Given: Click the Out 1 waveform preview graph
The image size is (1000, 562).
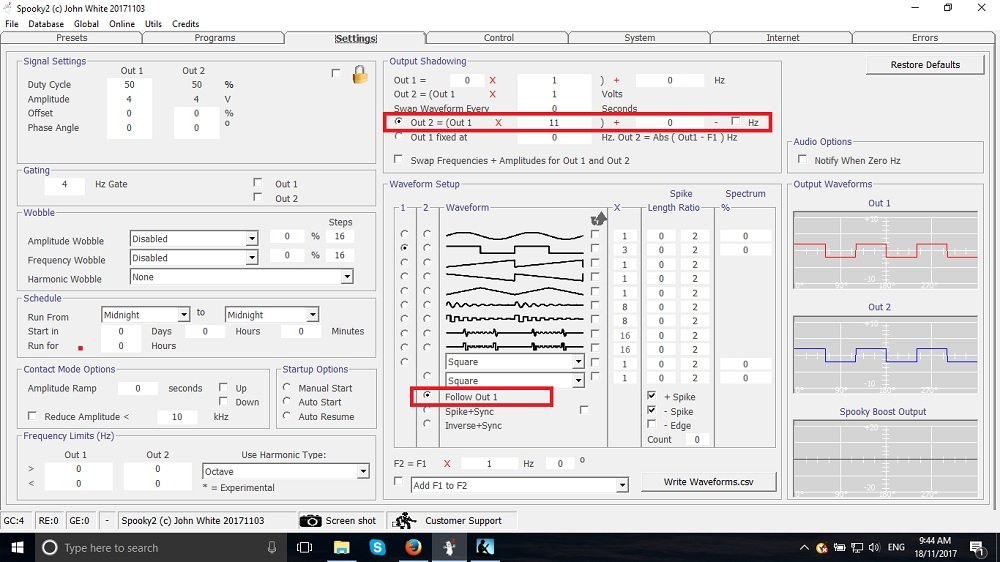Looking at the screenshot, I should (x=885, y=249).
